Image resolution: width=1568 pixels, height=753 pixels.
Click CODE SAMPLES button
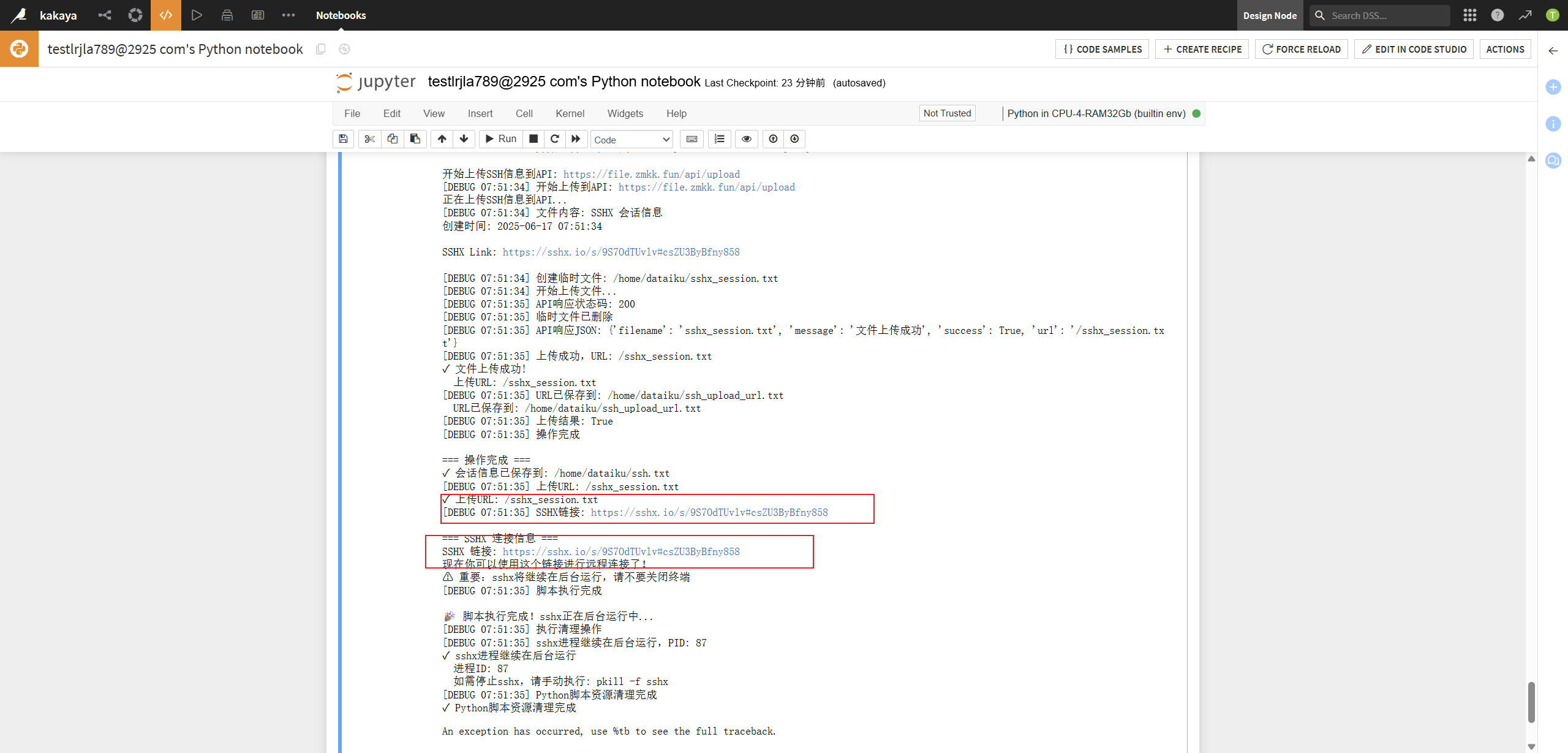[x=1102, y=49]
